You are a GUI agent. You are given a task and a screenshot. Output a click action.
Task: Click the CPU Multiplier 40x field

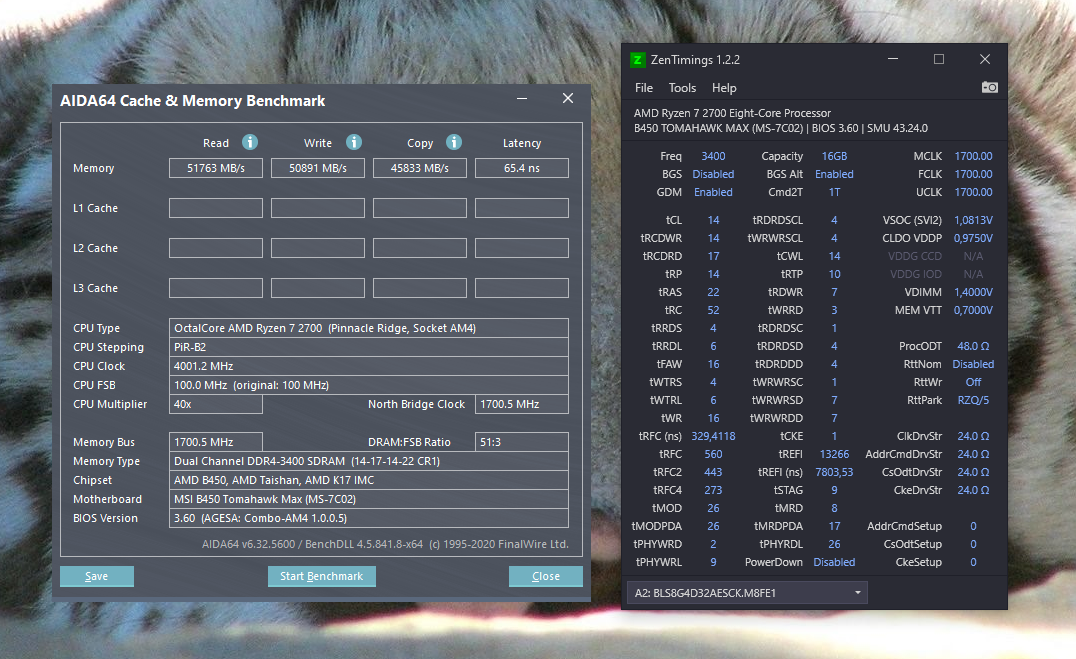pos(216,404)
